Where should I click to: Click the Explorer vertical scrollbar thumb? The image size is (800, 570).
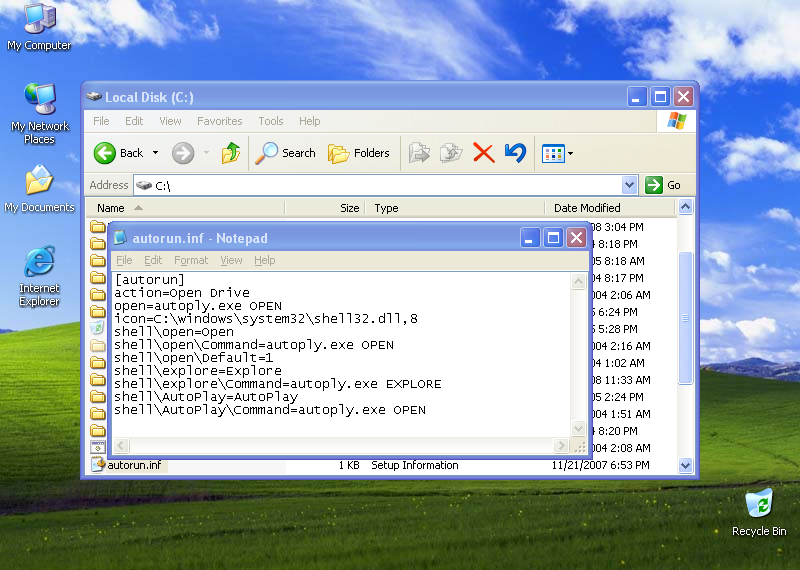click(685, 317)
